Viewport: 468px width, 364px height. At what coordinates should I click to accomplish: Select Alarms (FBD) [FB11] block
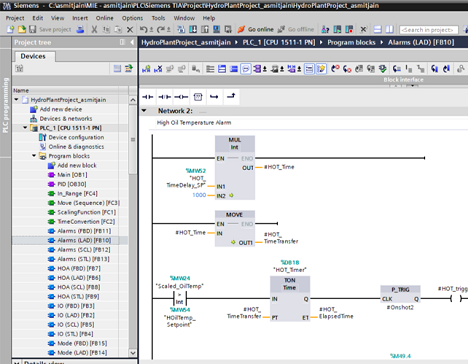pos(84,231)
